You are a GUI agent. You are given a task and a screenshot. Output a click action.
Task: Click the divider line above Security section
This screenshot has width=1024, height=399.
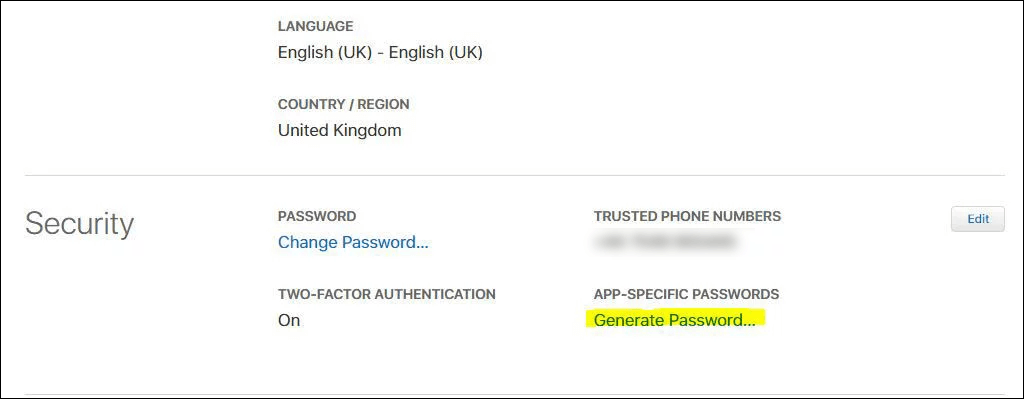pyautogui.click(x=515, y=175)
